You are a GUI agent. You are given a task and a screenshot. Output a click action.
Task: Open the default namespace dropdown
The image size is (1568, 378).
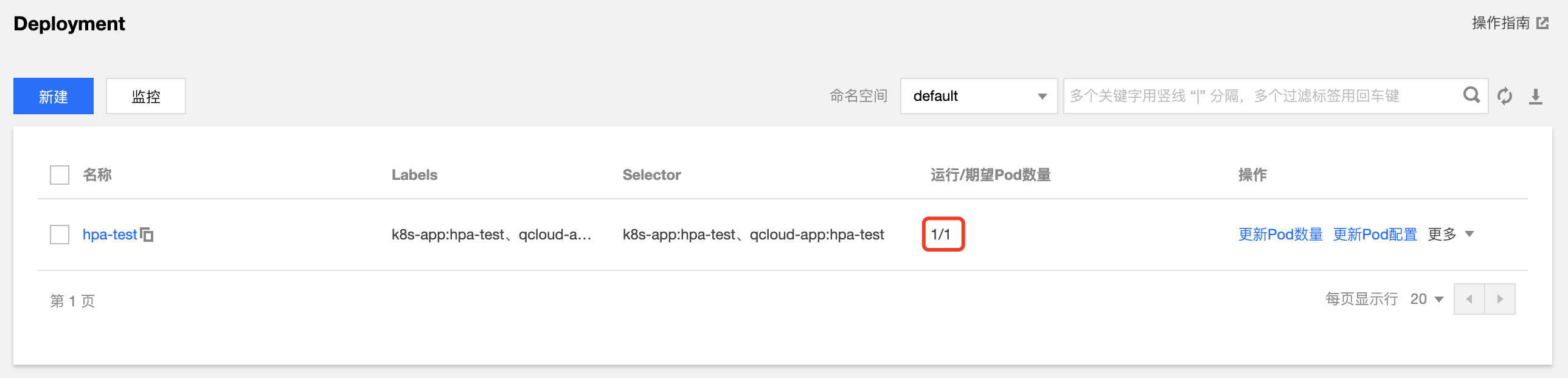click(978, 96)
